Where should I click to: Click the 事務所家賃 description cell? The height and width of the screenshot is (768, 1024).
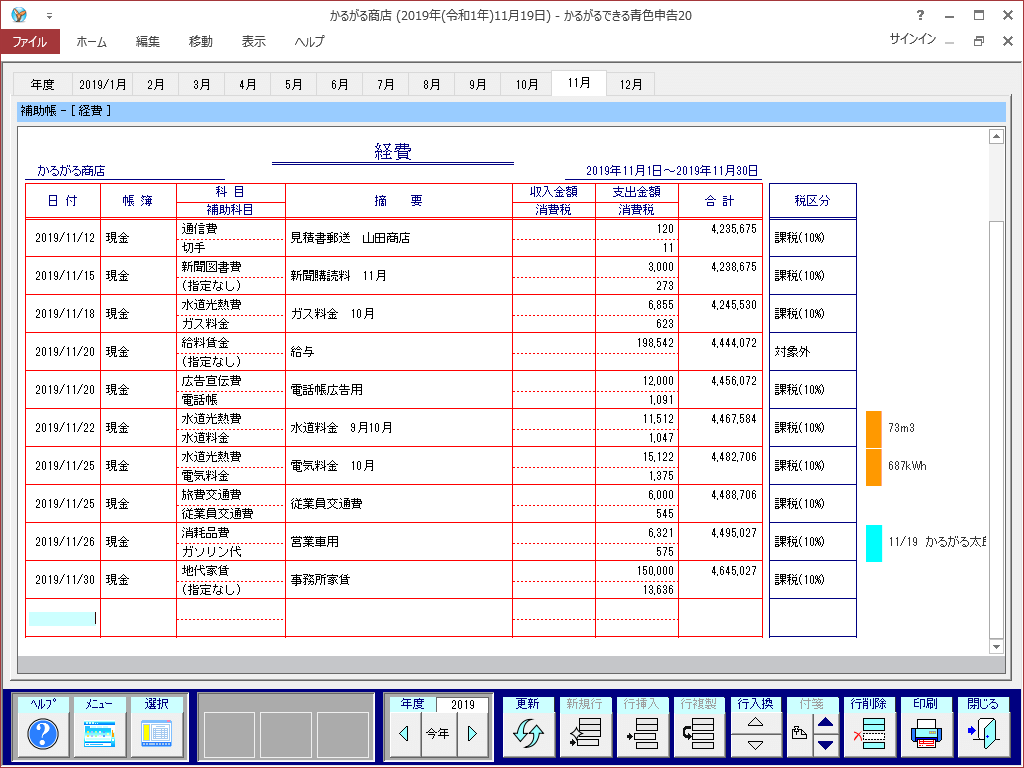(x=398, y=579)
